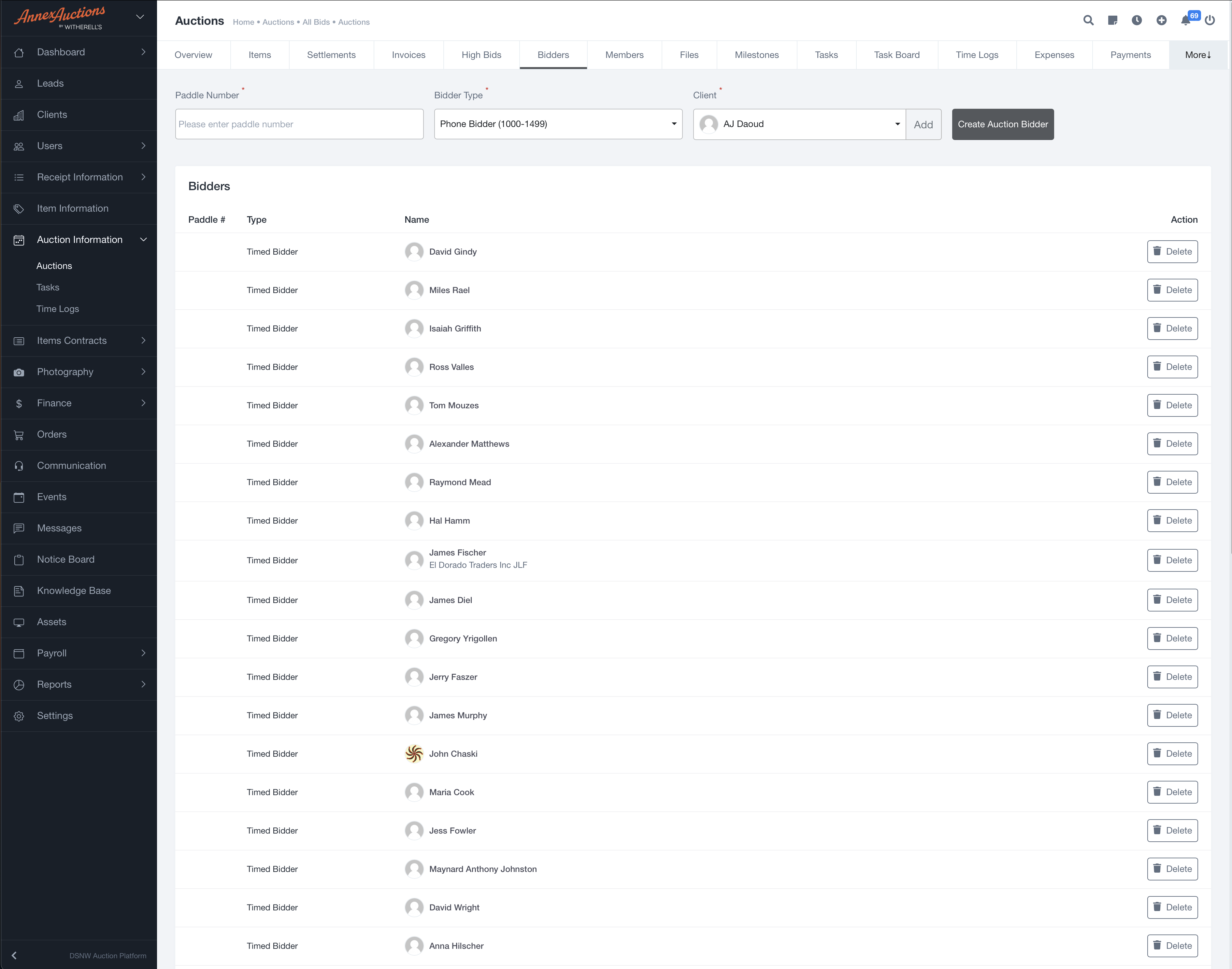Click the Create Auction Bidder button
Image resolution: width=1232 pixels, height=969 pixels.
click(x=1002, y=124)
